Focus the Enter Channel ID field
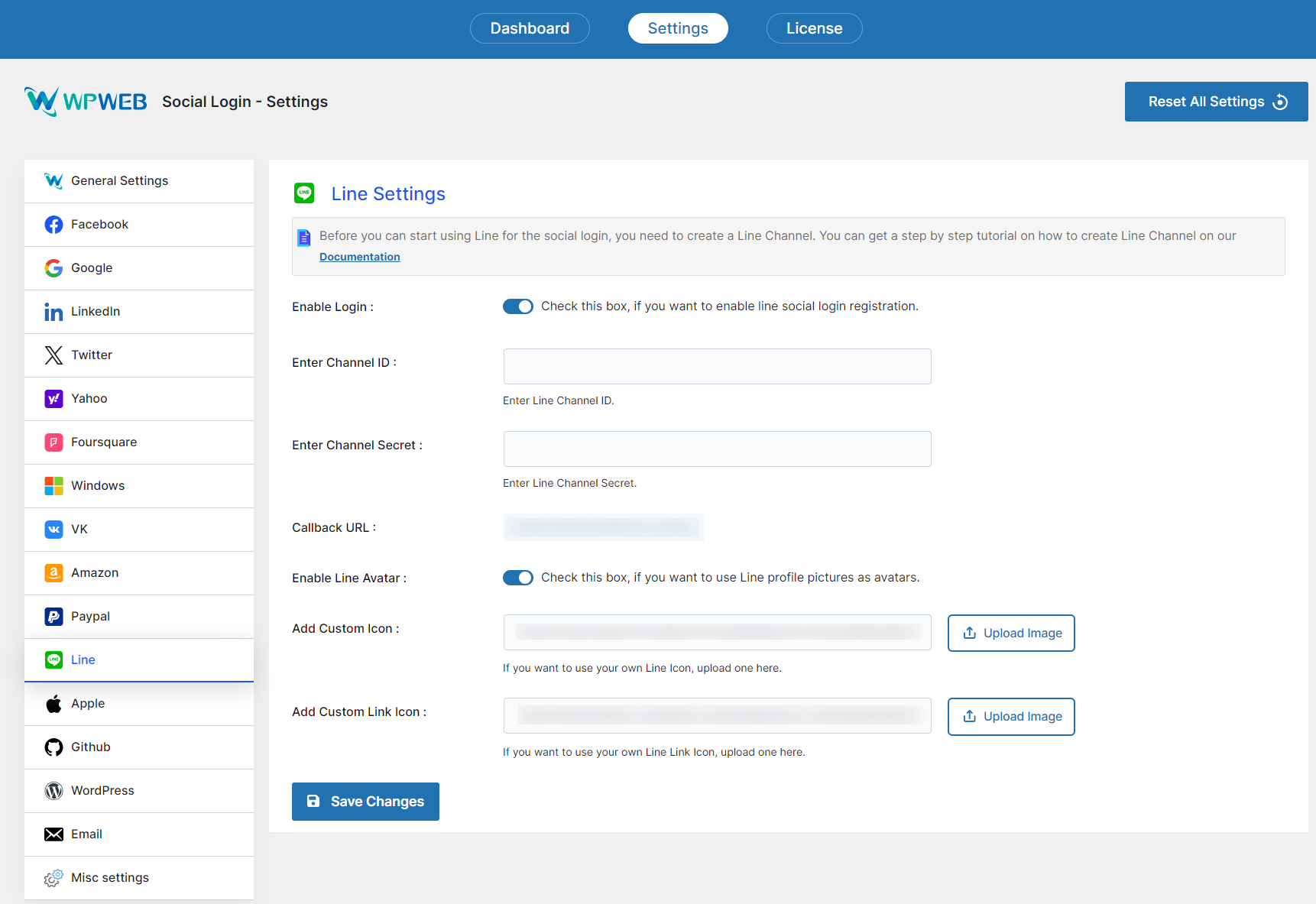 [x=717, y=367]
